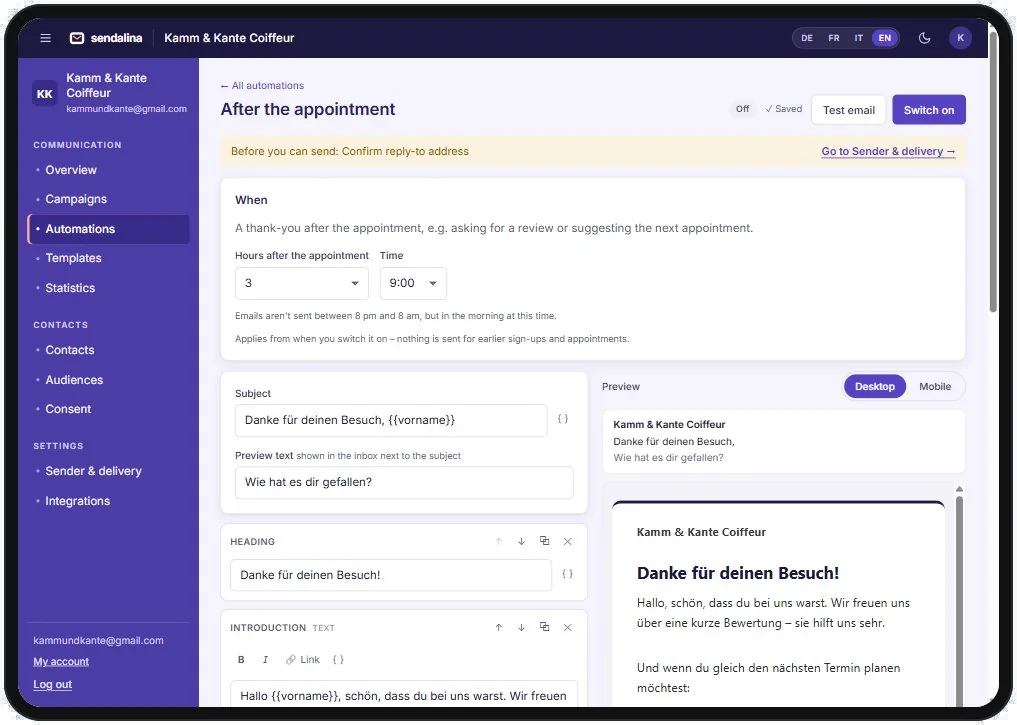Open the K user avatar menu
1017x725 pixels.
point(960,38)
